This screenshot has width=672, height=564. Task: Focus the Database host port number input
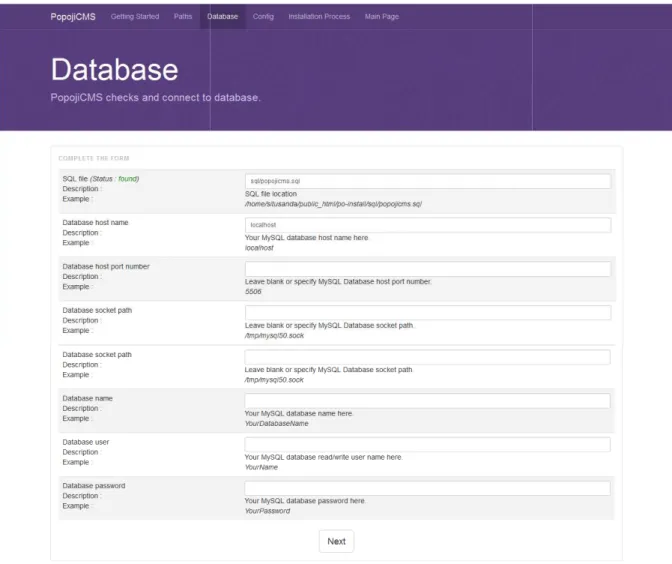[428, 269]
